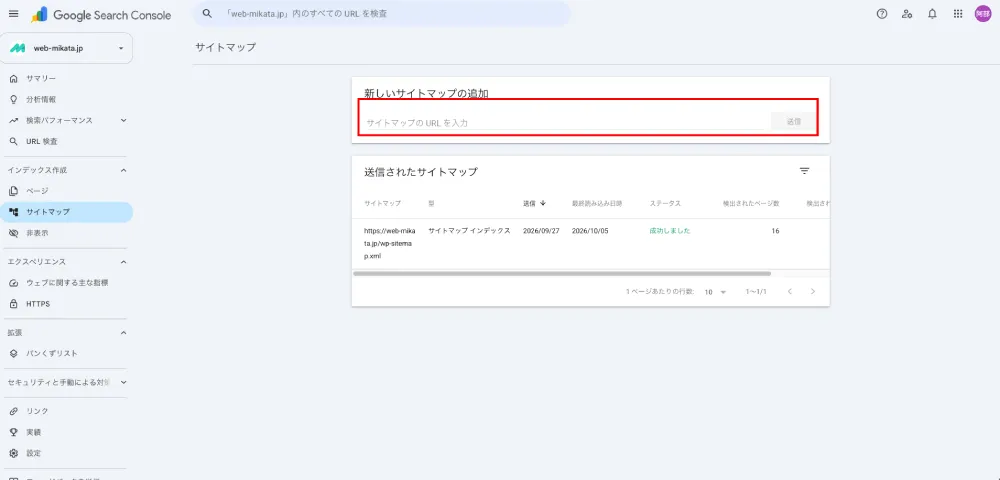1000x480 pixels.
Task: Click the 非表示 crossed-eye icon
Action: coord(13,233)
